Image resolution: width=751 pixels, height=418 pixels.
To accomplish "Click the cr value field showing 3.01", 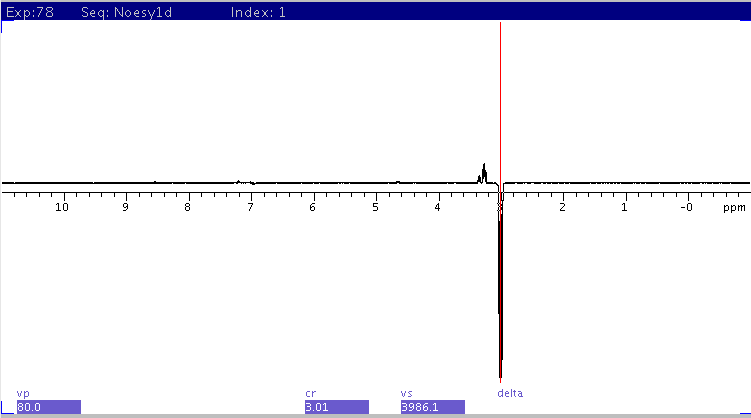I will [337, 407].
